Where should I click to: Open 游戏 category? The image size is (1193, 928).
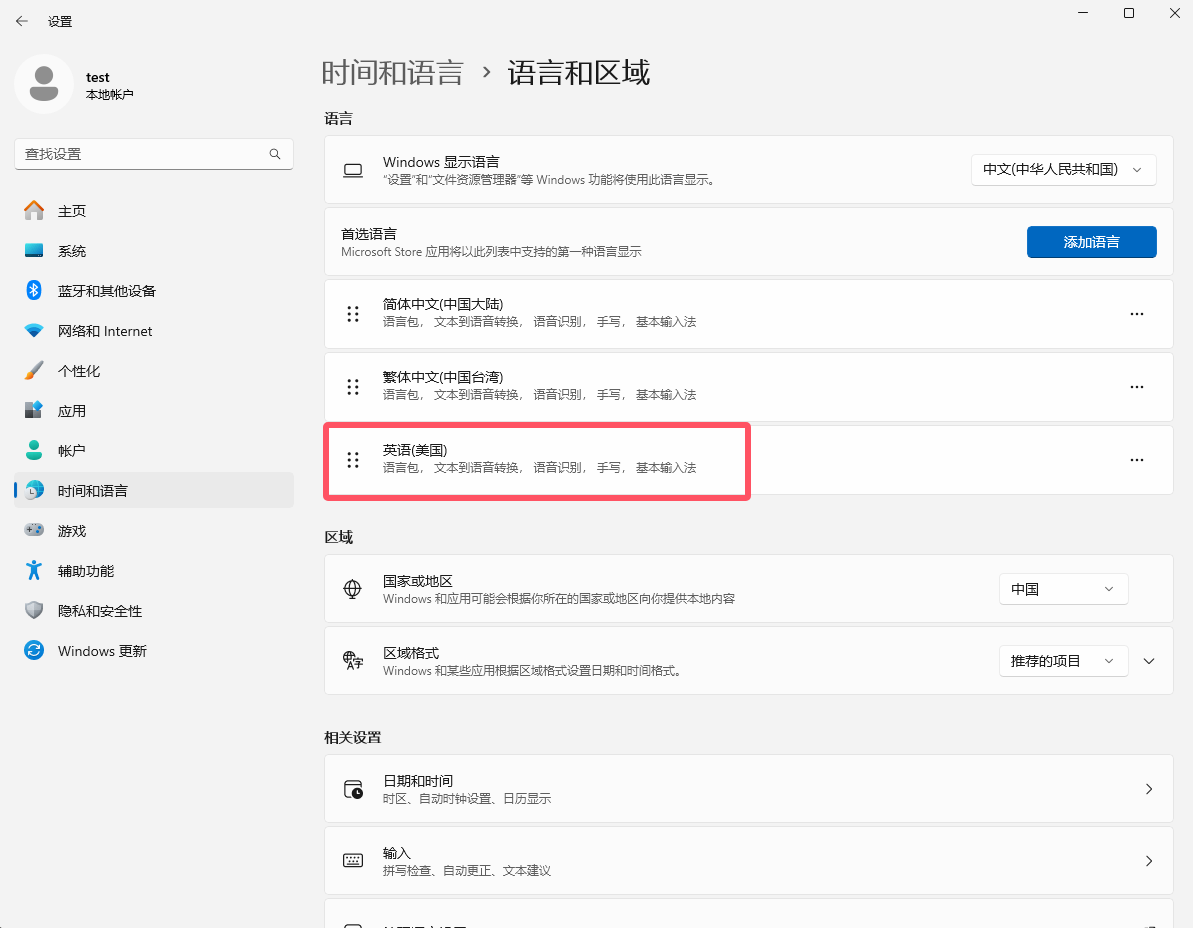154,531
